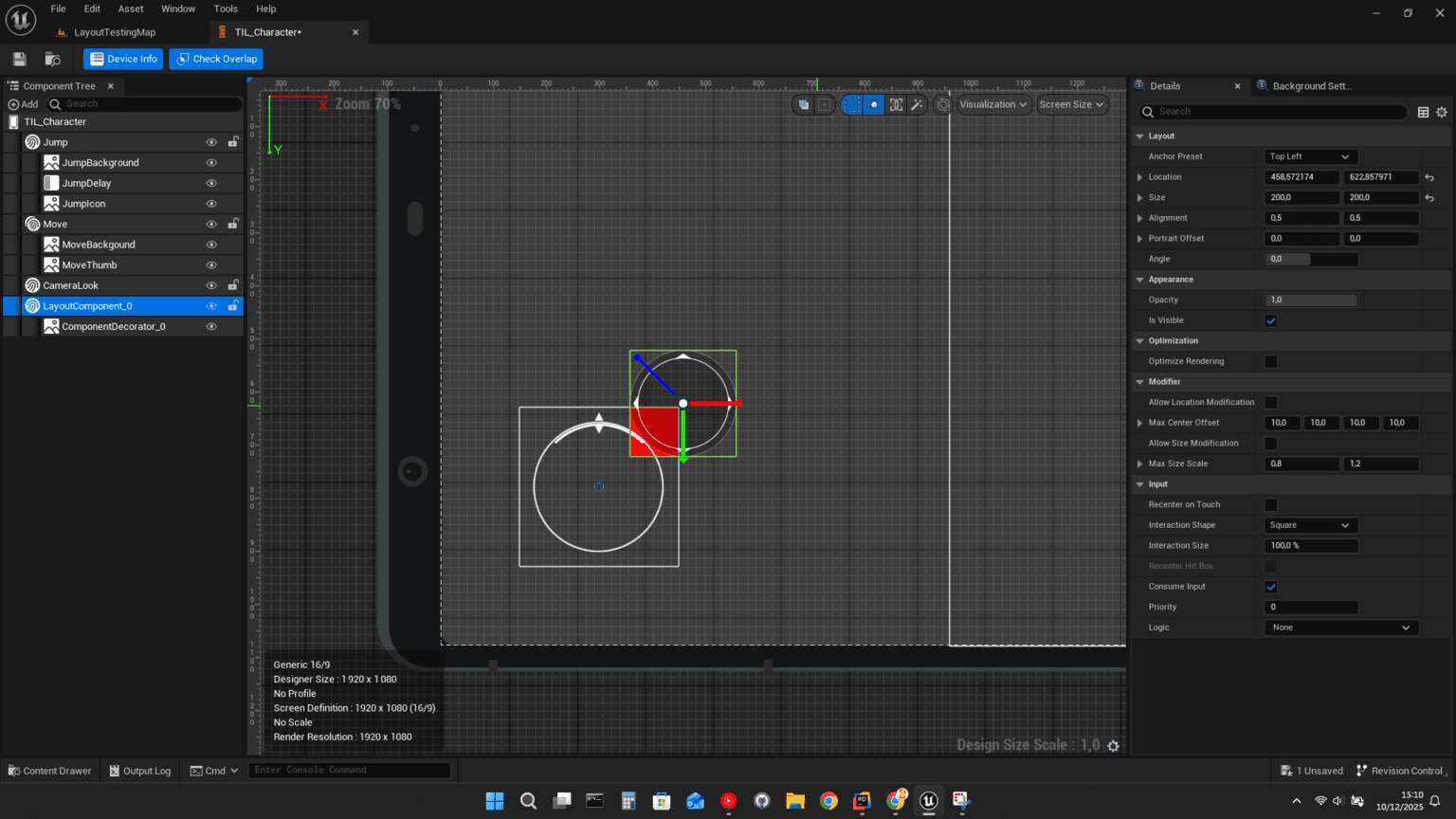Open the Logic dropdown

tap(1341, 628)
